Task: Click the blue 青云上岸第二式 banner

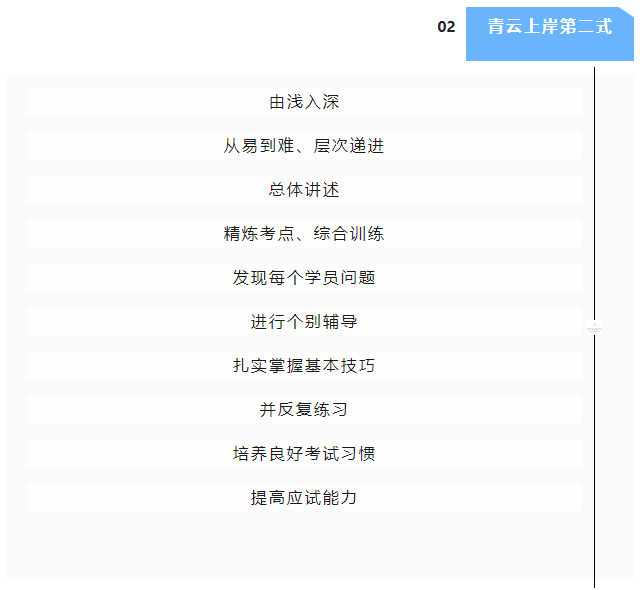Action: (x=550, y=34)
